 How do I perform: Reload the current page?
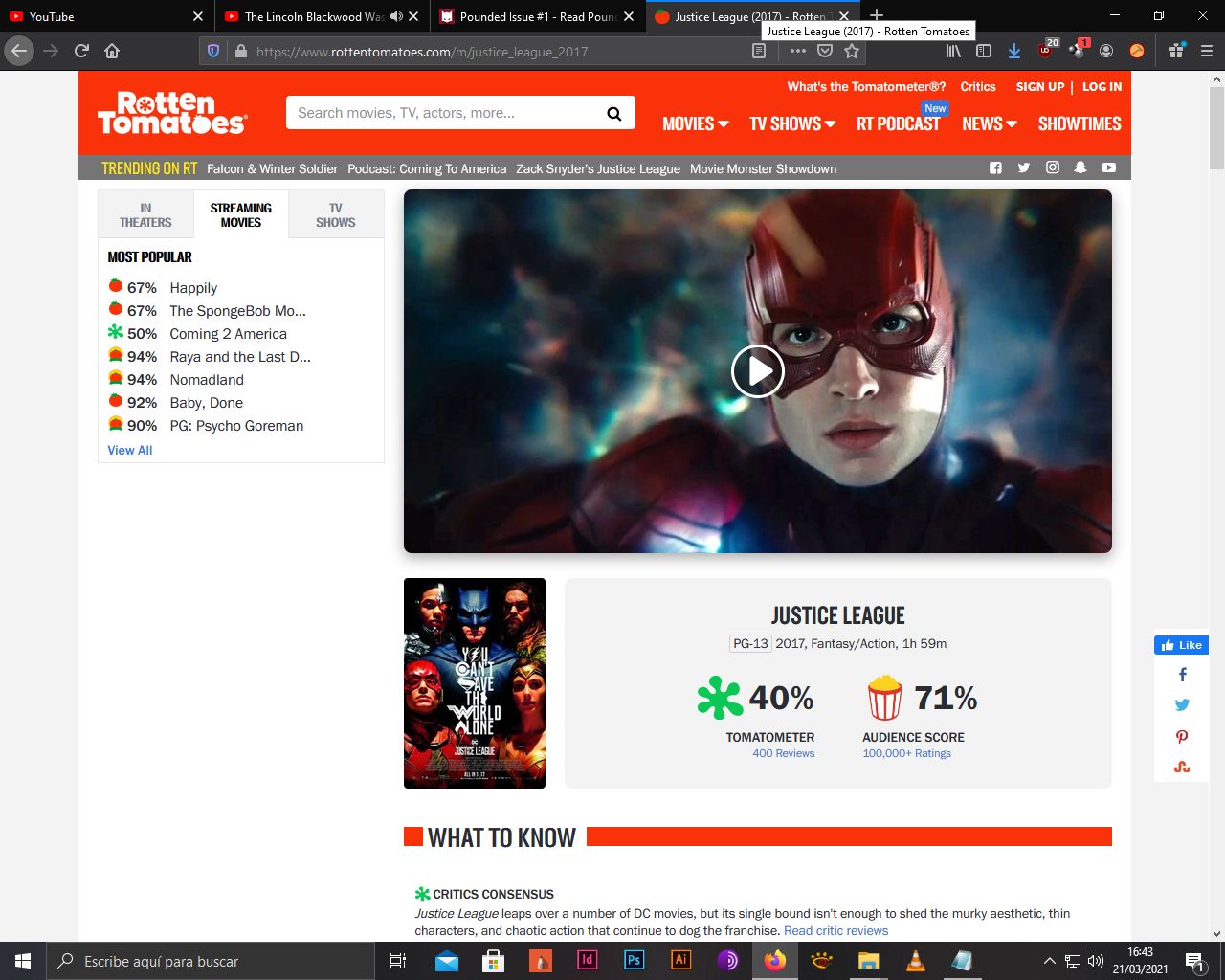pyautogui.click(x=81, y=51)
